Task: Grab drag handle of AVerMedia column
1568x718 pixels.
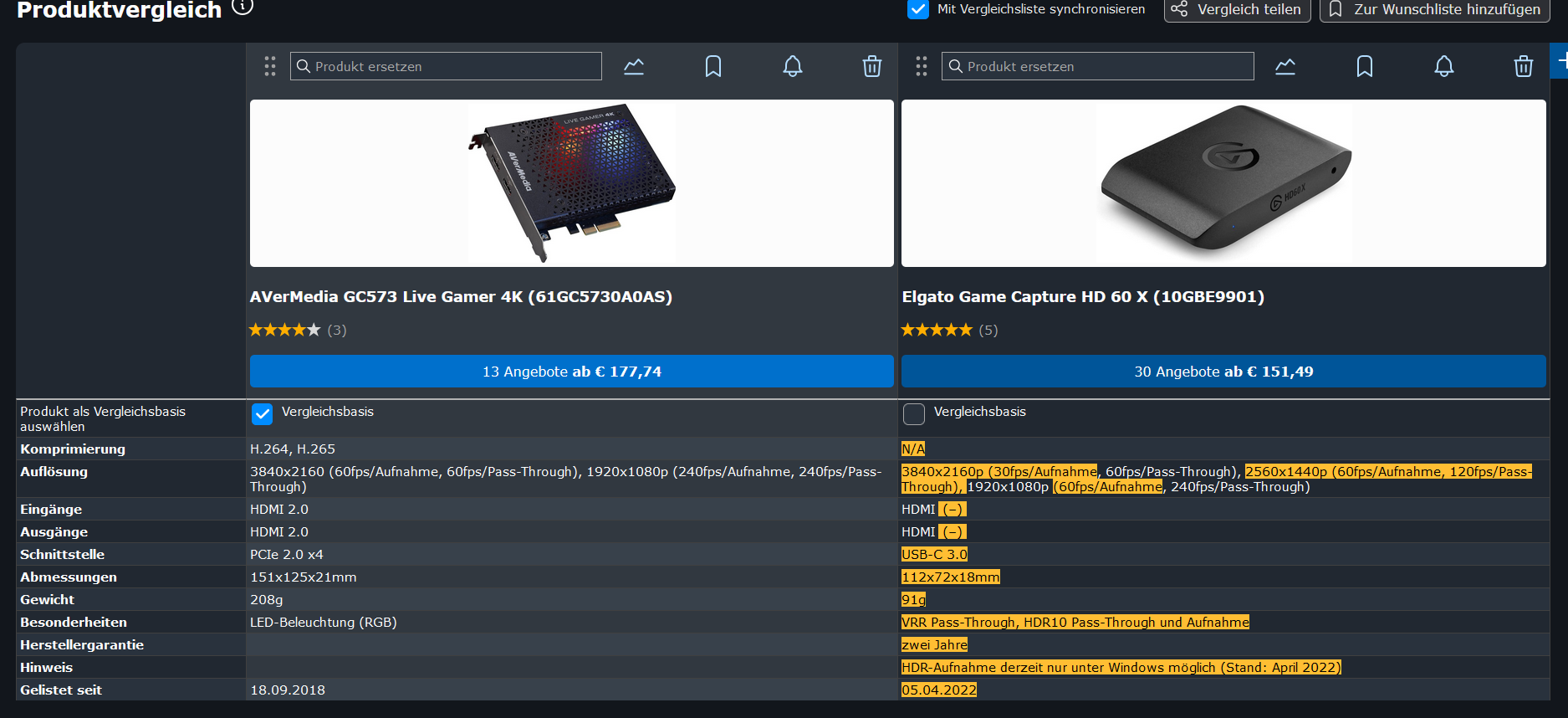Action: point(269,66)
